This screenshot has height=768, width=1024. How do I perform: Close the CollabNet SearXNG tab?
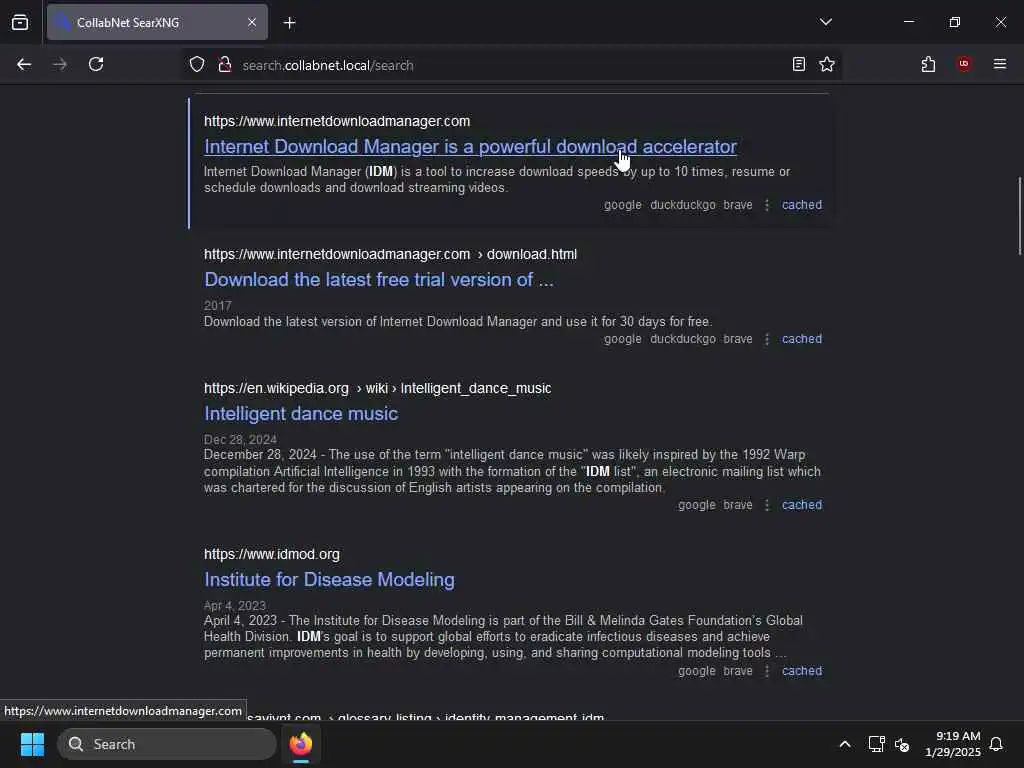point(252,22)
